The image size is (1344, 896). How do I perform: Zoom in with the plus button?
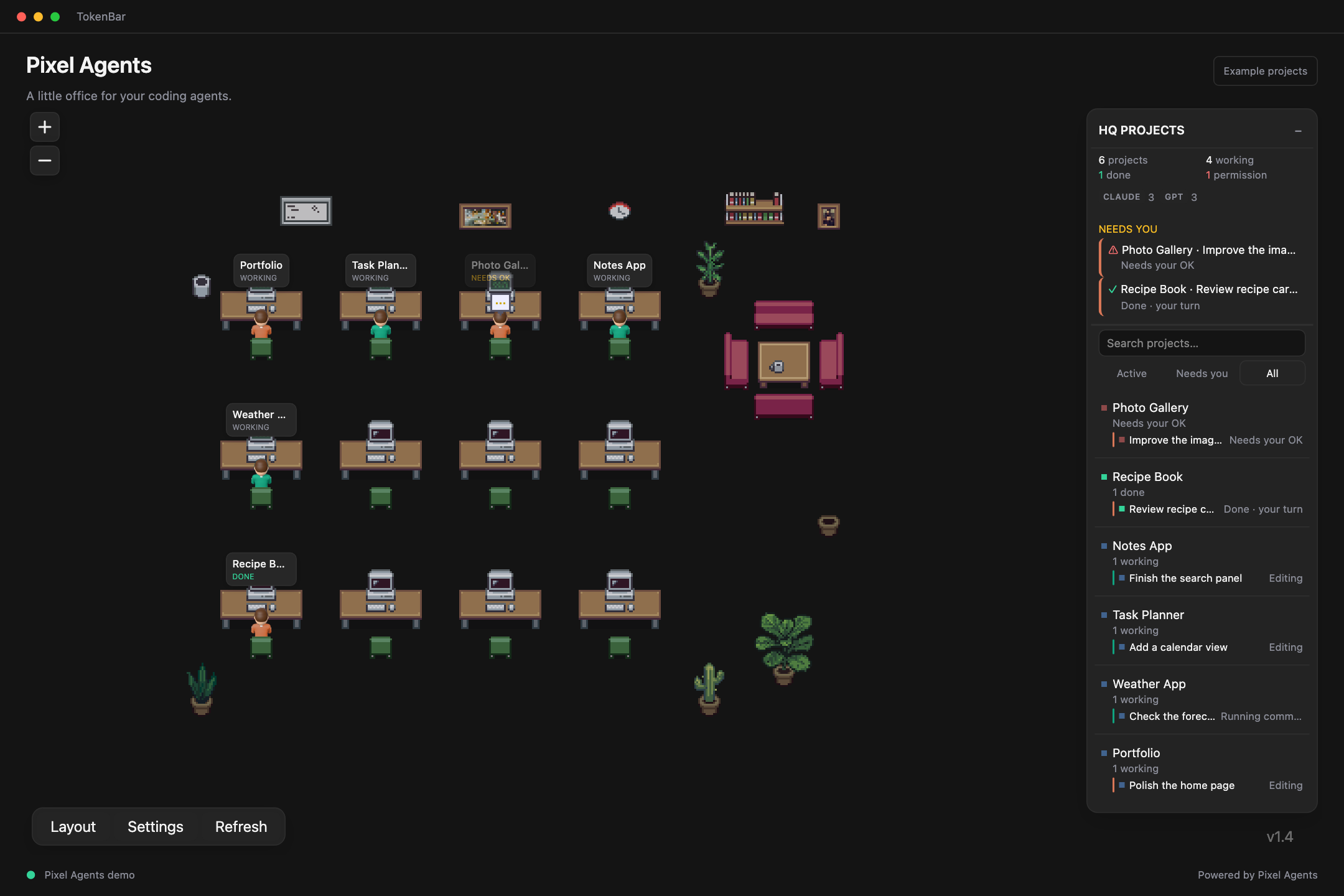(x=45, y=127)
